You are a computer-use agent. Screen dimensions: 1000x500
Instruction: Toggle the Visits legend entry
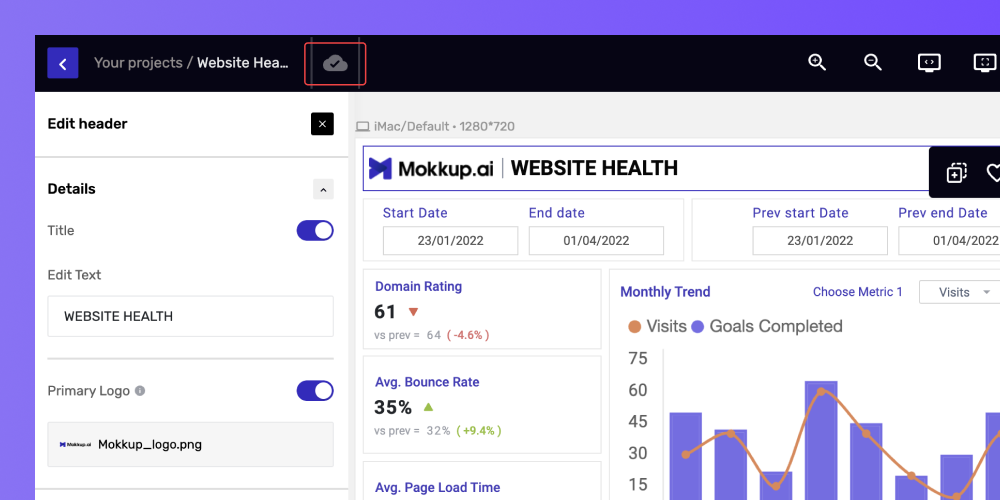657,327
